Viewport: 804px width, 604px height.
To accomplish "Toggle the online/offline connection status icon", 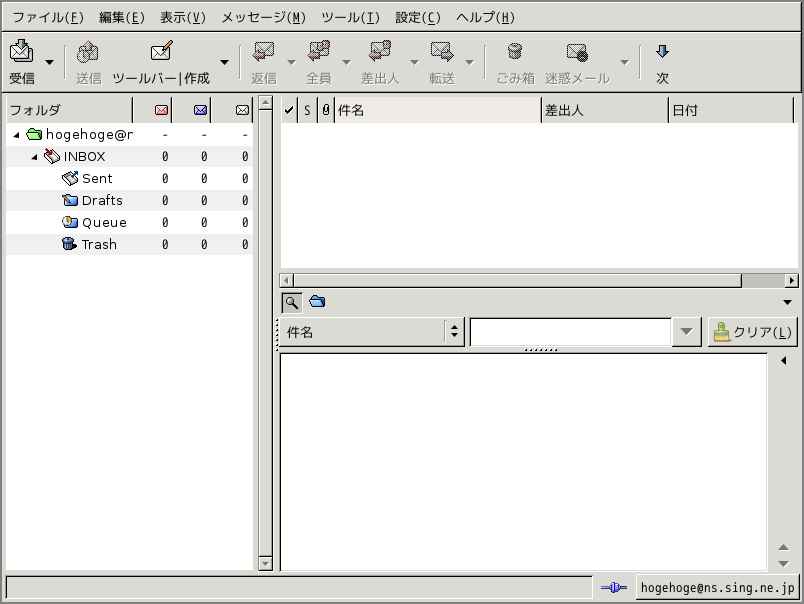I will 613,588.
